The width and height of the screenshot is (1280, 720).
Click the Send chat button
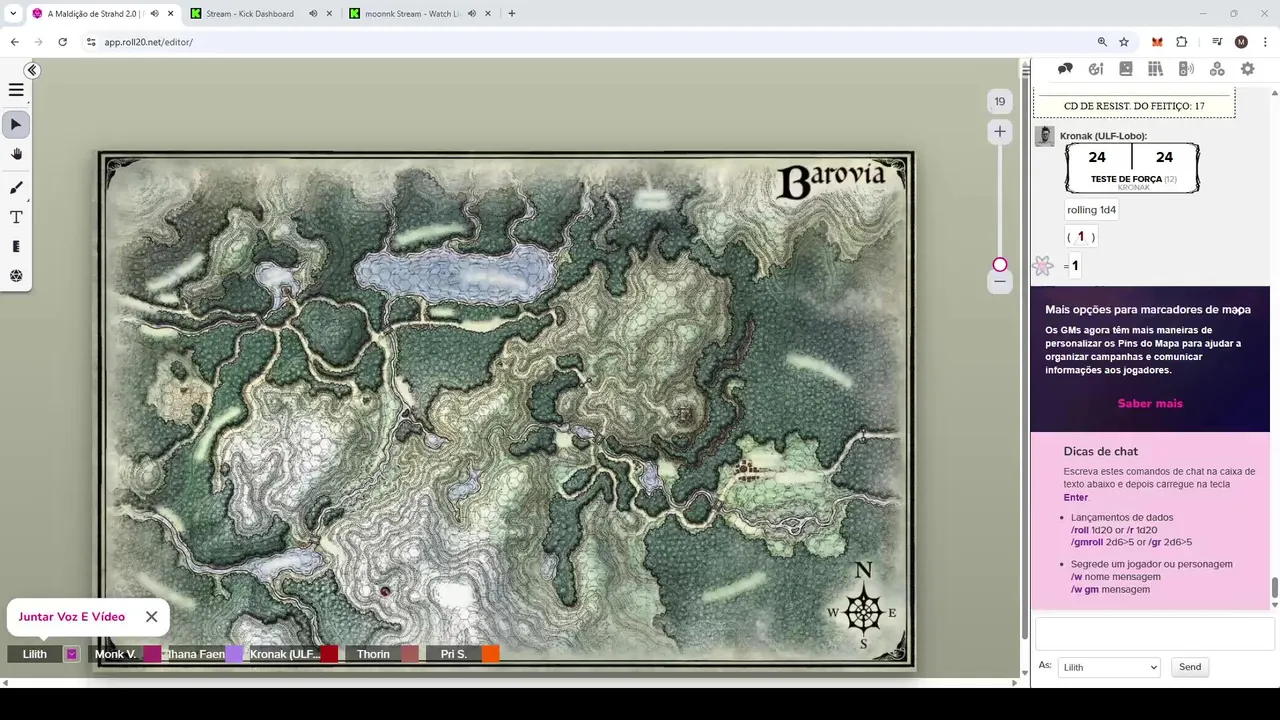(x=1190, y=667)
